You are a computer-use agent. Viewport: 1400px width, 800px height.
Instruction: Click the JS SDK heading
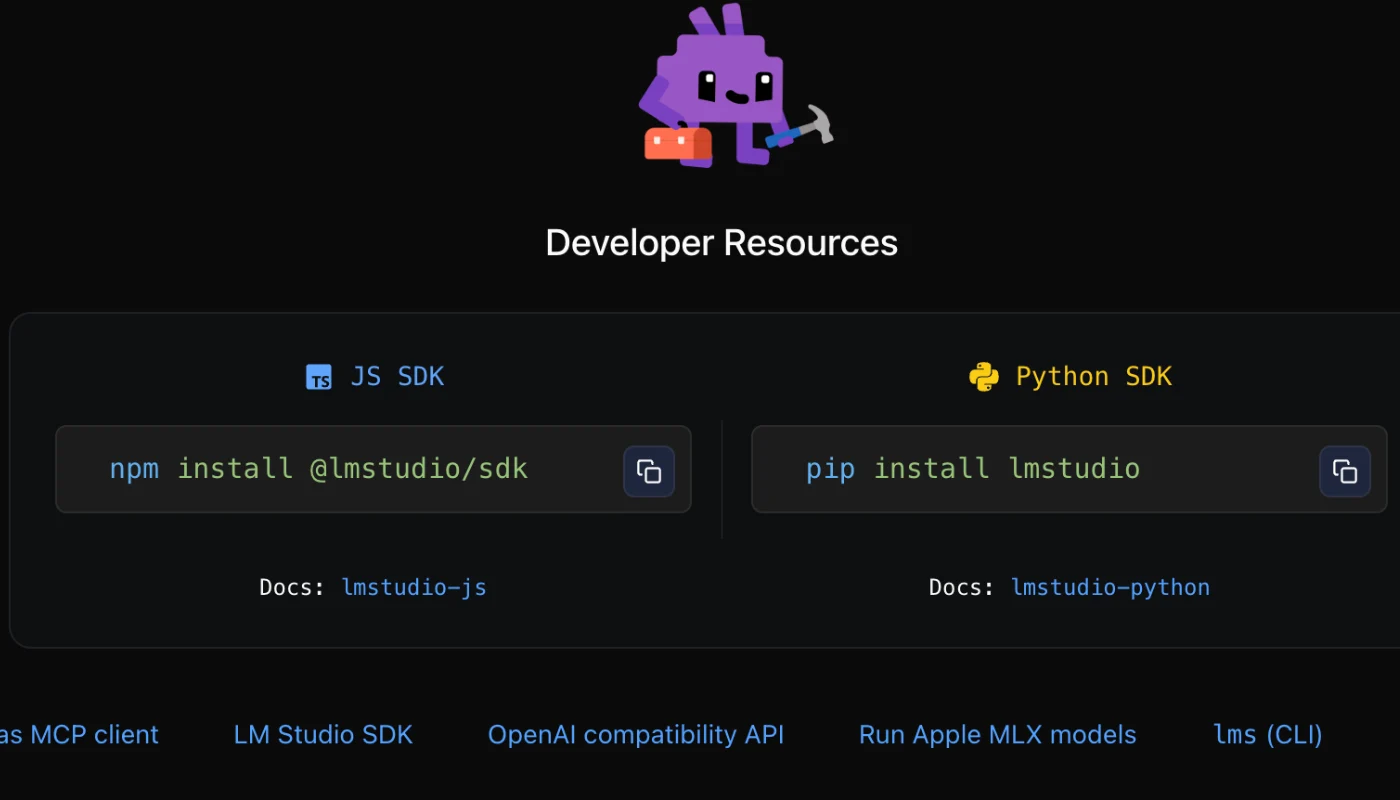[397, 377]
